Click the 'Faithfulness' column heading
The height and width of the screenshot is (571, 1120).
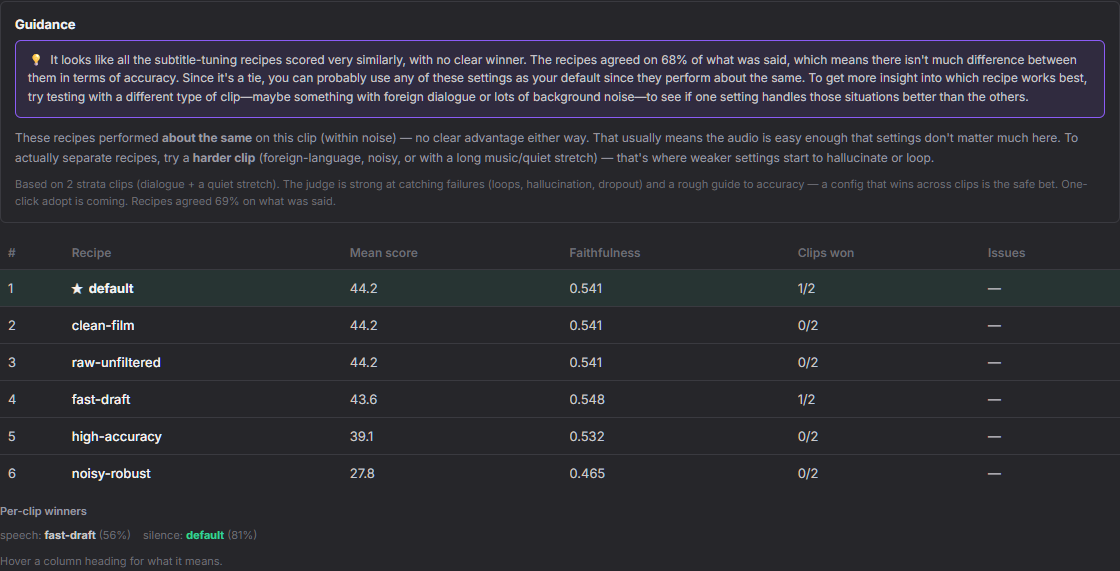[x=604, y=253]
